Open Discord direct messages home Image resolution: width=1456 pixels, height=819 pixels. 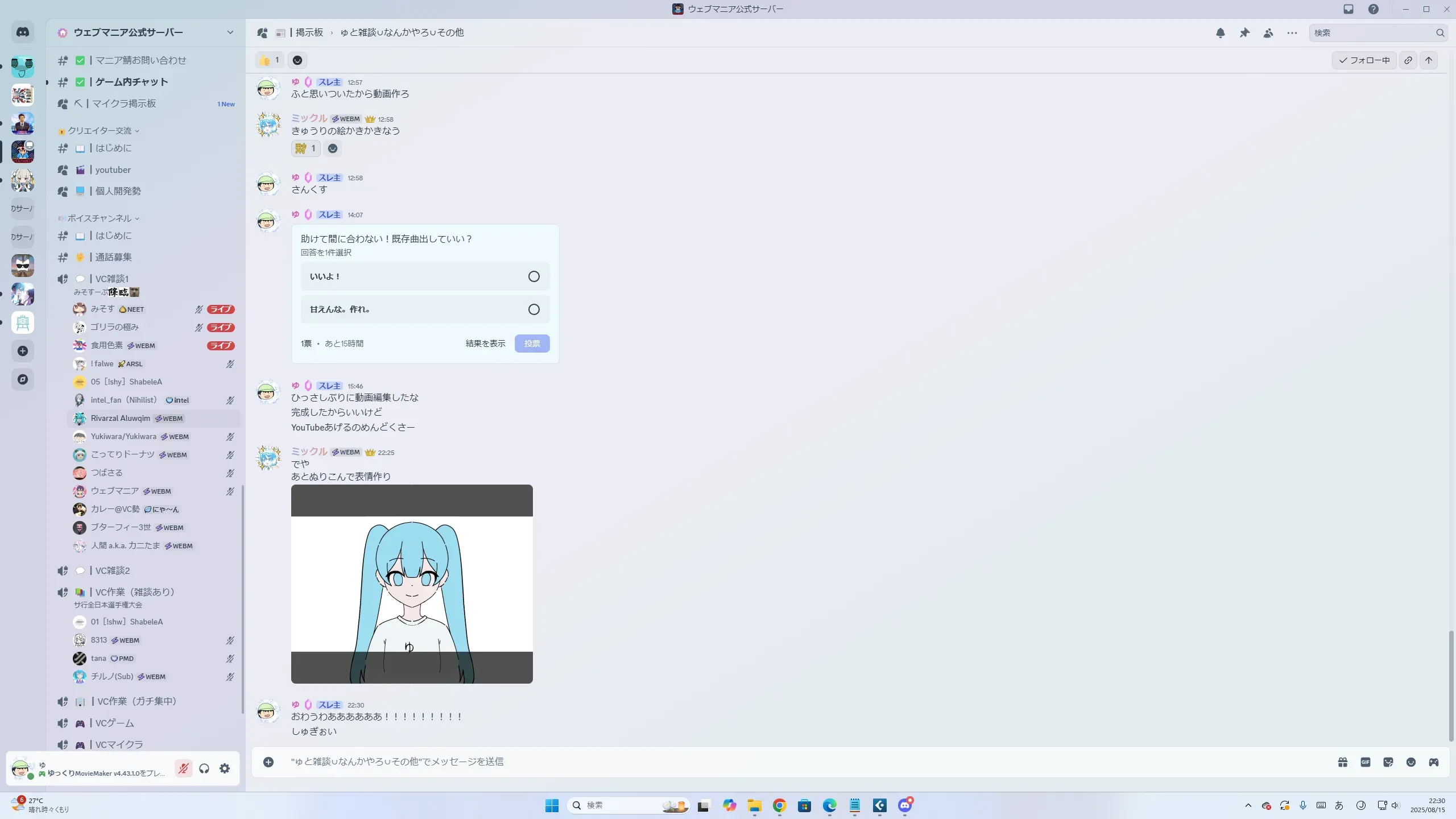tap(23, 32)
